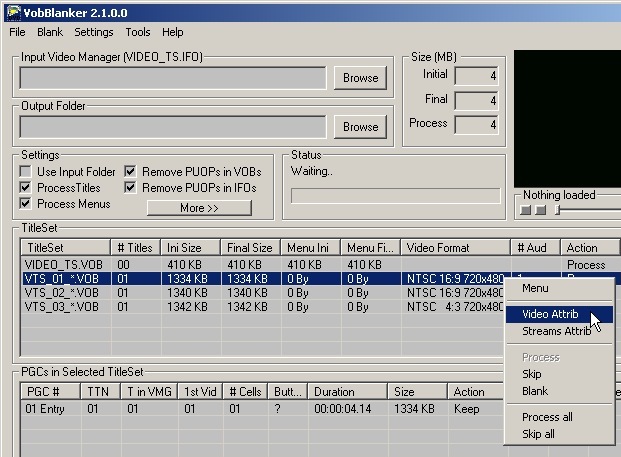The image size is (621, 457).
Task: Choose Blank in the context menu
Action: click(559, 391)
